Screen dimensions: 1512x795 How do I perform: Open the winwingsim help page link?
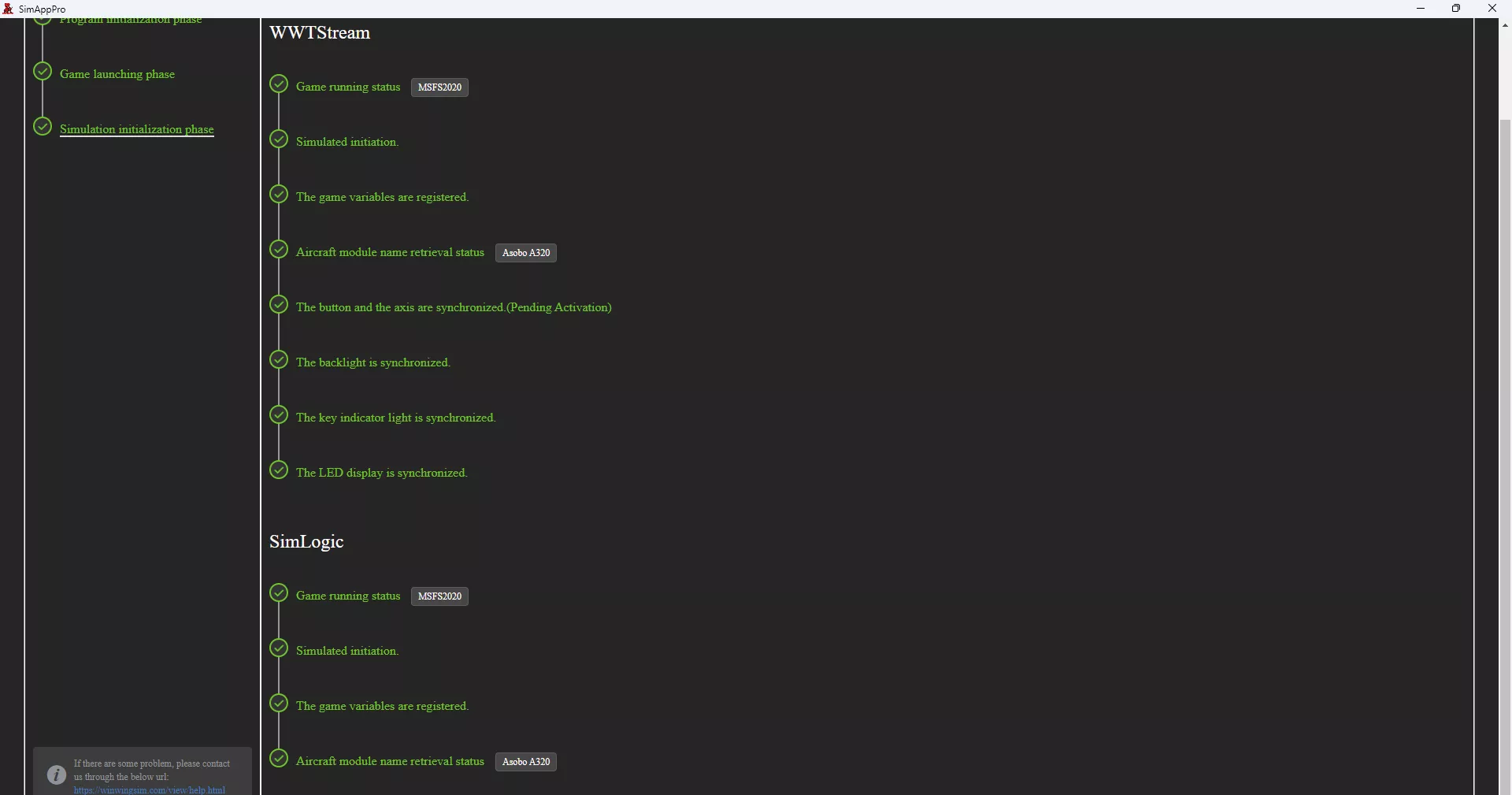click(150, 789)
